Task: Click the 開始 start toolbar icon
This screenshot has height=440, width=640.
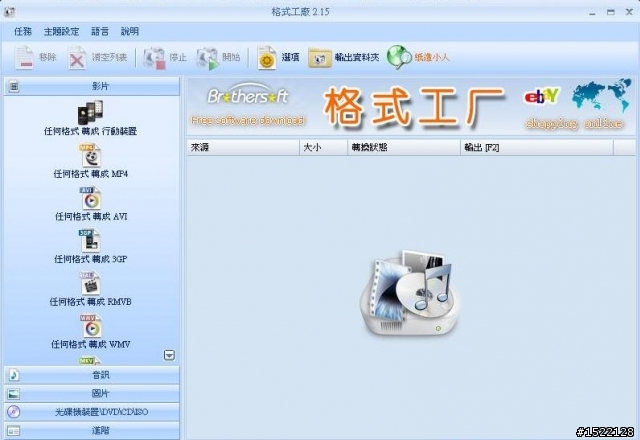Action: (207, 58)
